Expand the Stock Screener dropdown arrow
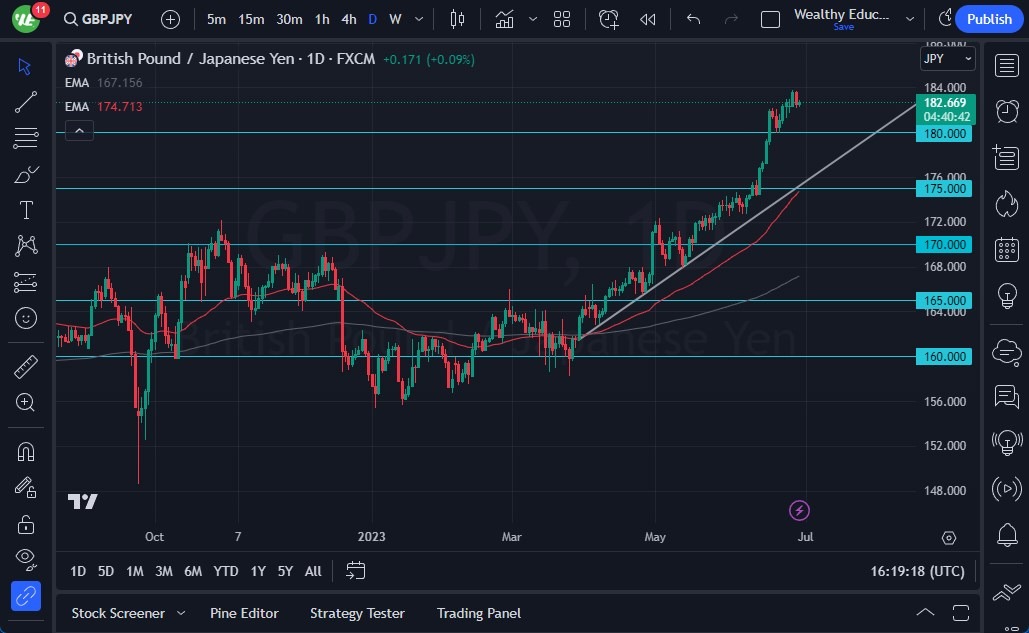This screenshot has width=1029, height=633. point(181,613)
